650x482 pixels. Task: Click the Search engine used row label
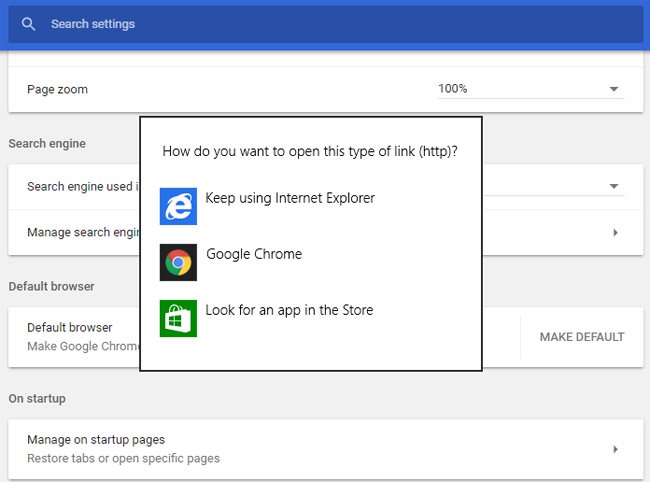tap(83, 187)
